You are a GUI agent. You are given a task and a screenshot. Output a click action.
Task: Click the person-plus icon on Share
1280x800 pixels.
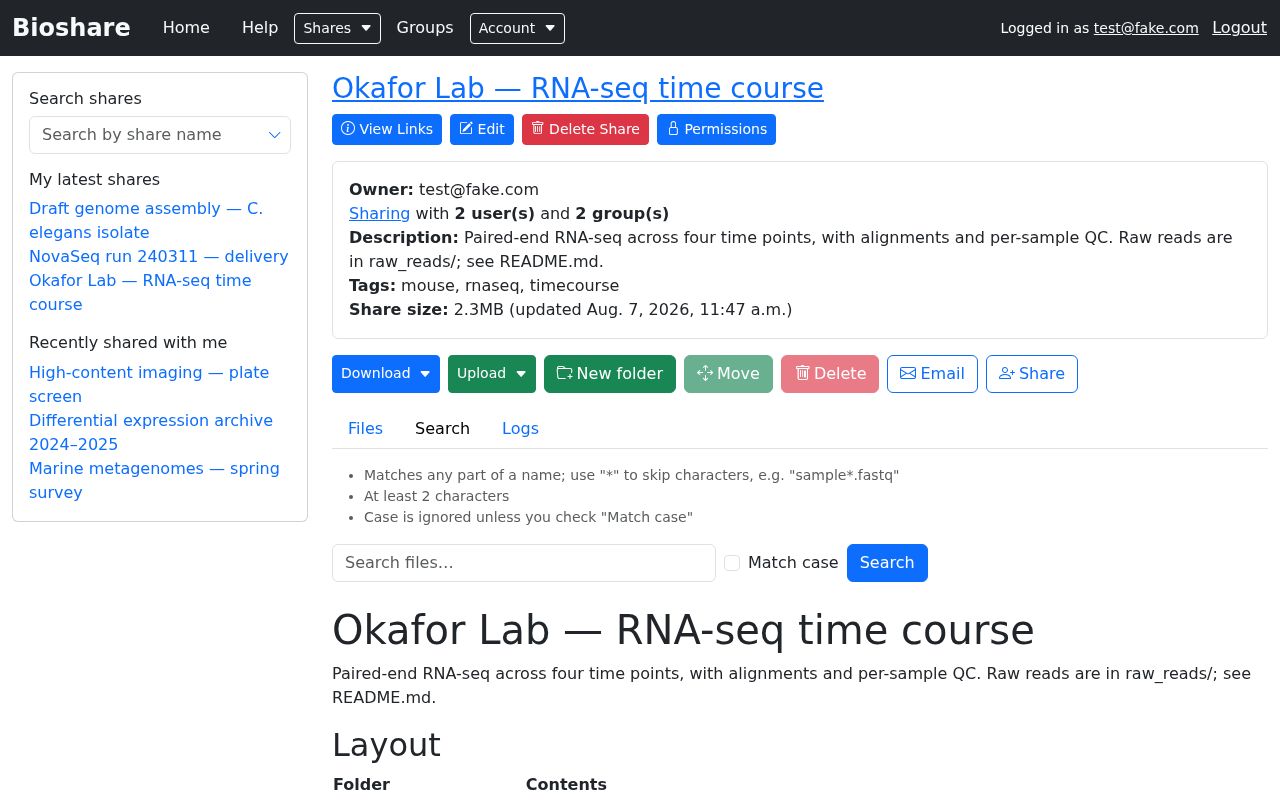(1007, 373)
